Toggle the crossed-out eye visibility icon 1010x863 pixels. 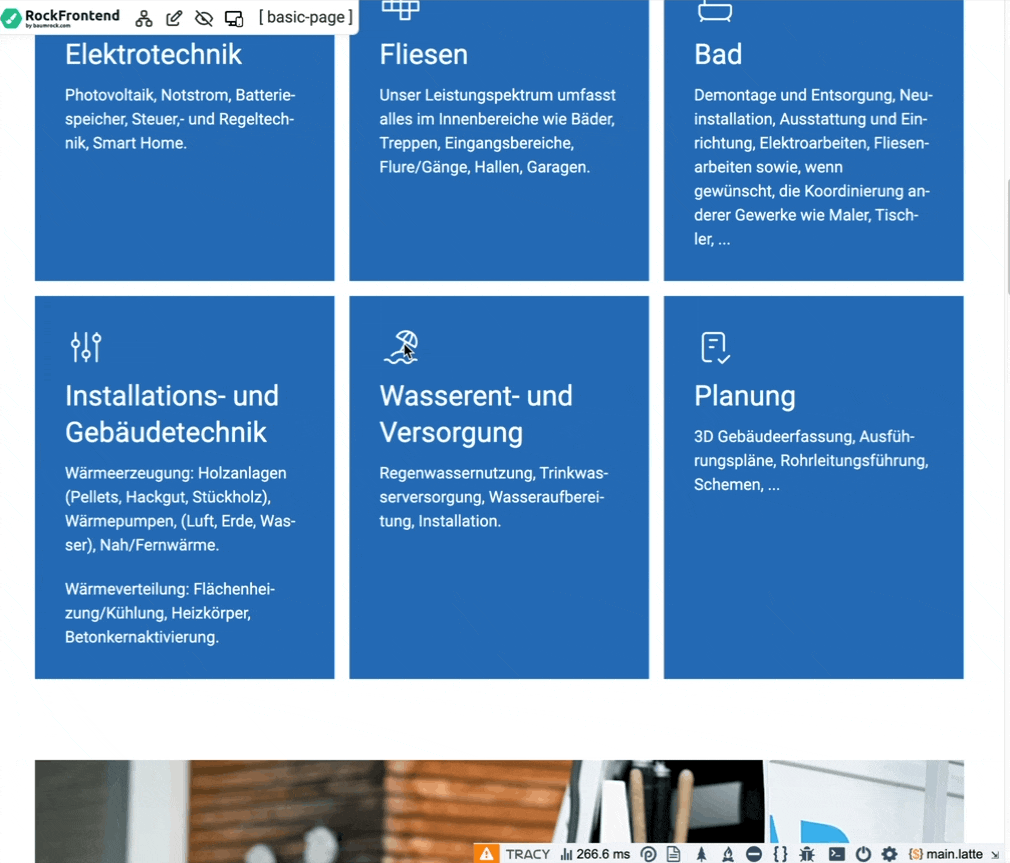point(204,18)
